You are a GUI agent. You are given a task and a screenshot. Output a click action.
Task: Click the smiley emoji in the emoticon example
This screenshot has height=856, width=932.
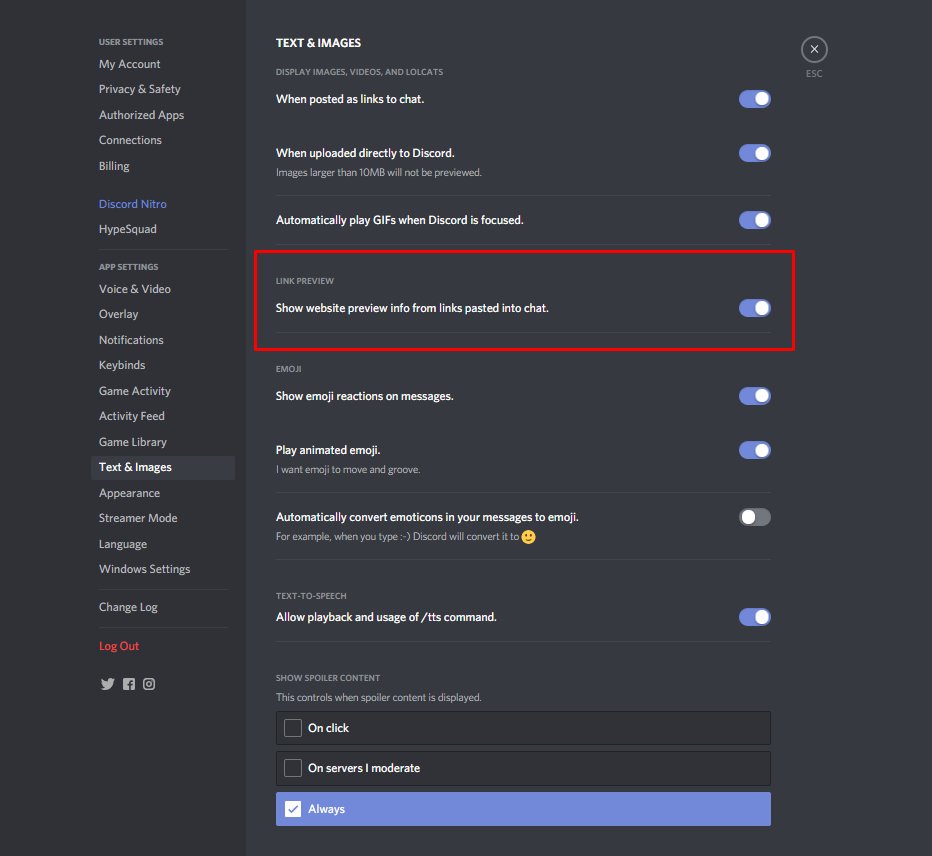pyautogui.click(x=528, y=537)
